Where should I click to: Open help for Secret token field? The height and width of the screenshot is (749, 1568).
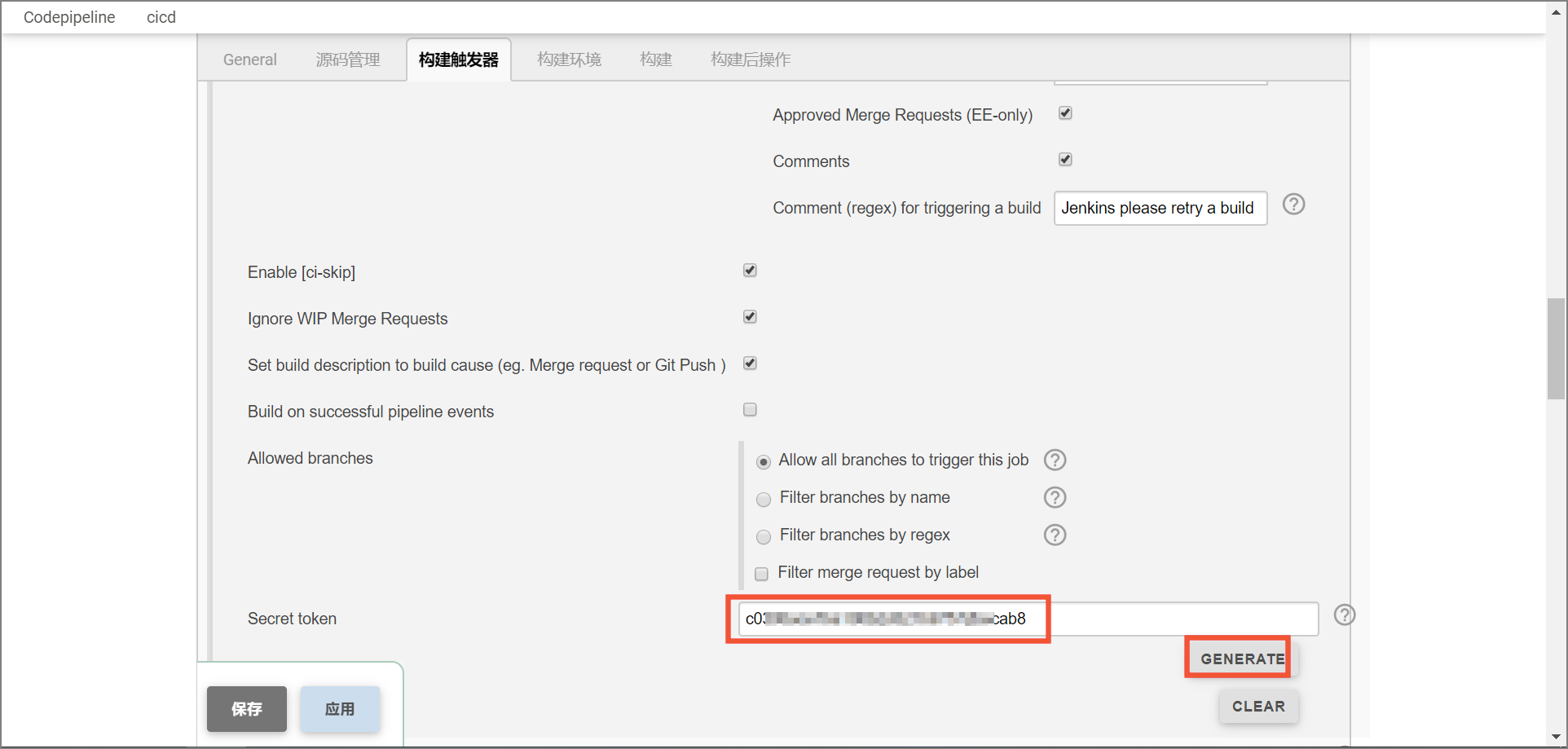(1345, 615)
